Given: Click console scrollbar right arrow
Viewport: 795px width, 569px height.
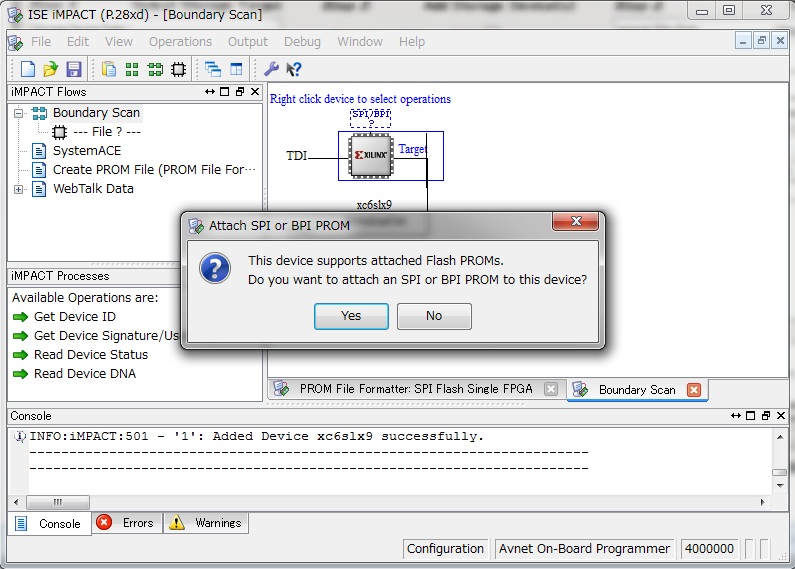Looking at the screenshot, I should pyautogui.click(x=763, y=503).
